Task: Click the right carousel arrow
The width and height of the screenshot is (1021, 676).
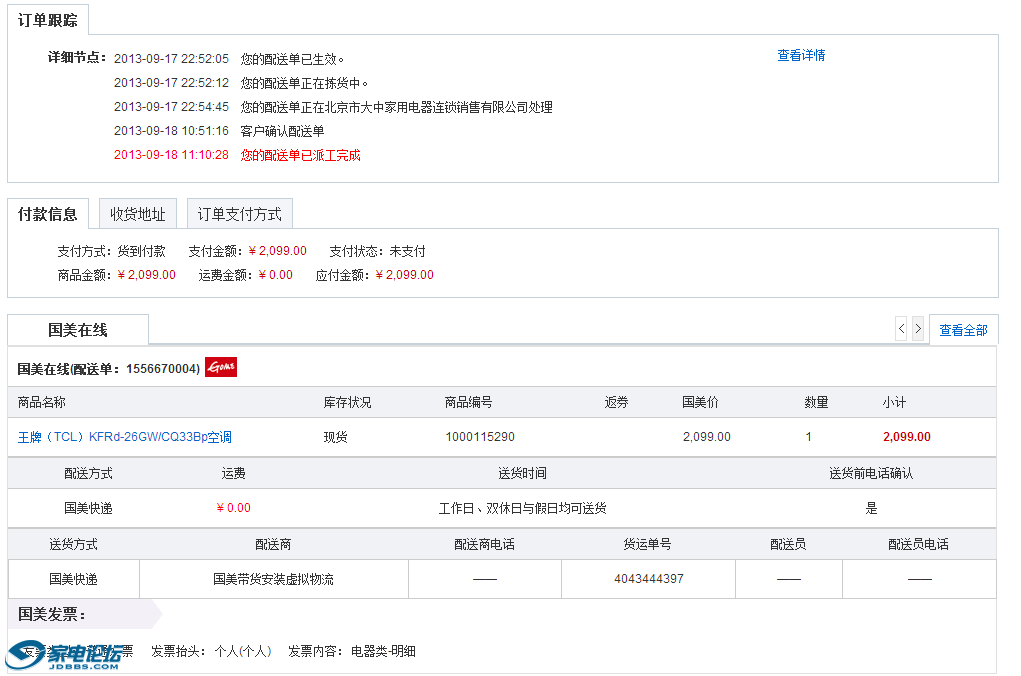Action: (917, 328)
